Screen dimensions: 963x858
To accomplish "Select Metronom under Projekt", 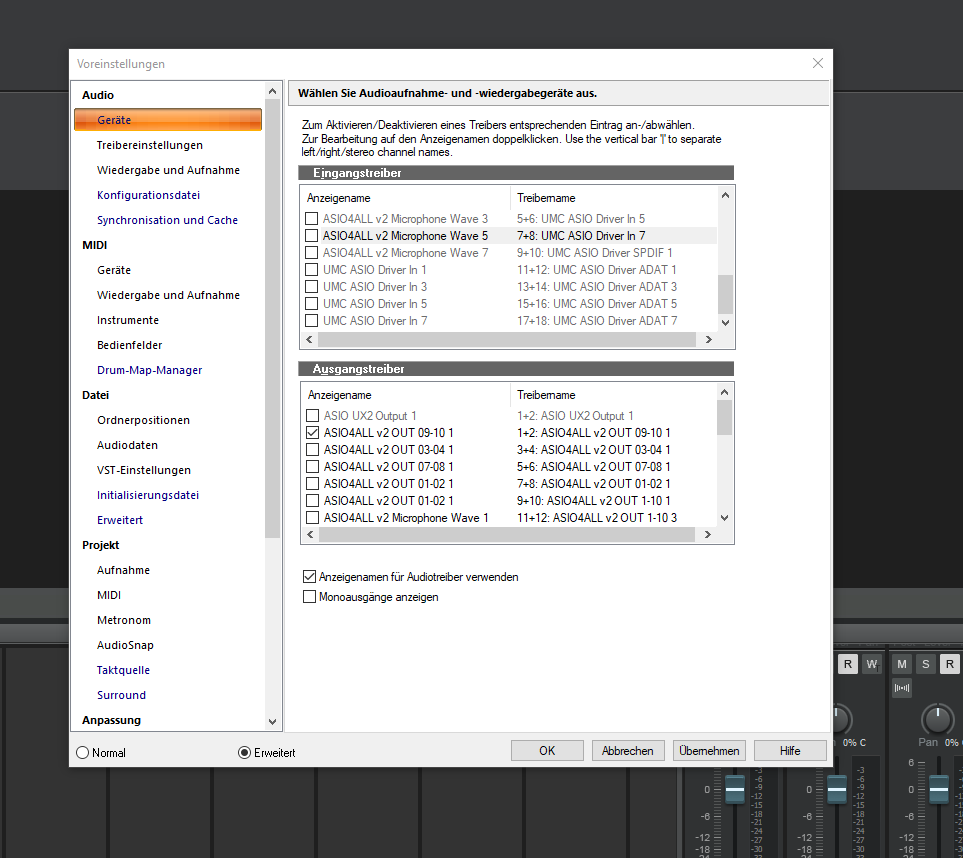I will 123,620.
